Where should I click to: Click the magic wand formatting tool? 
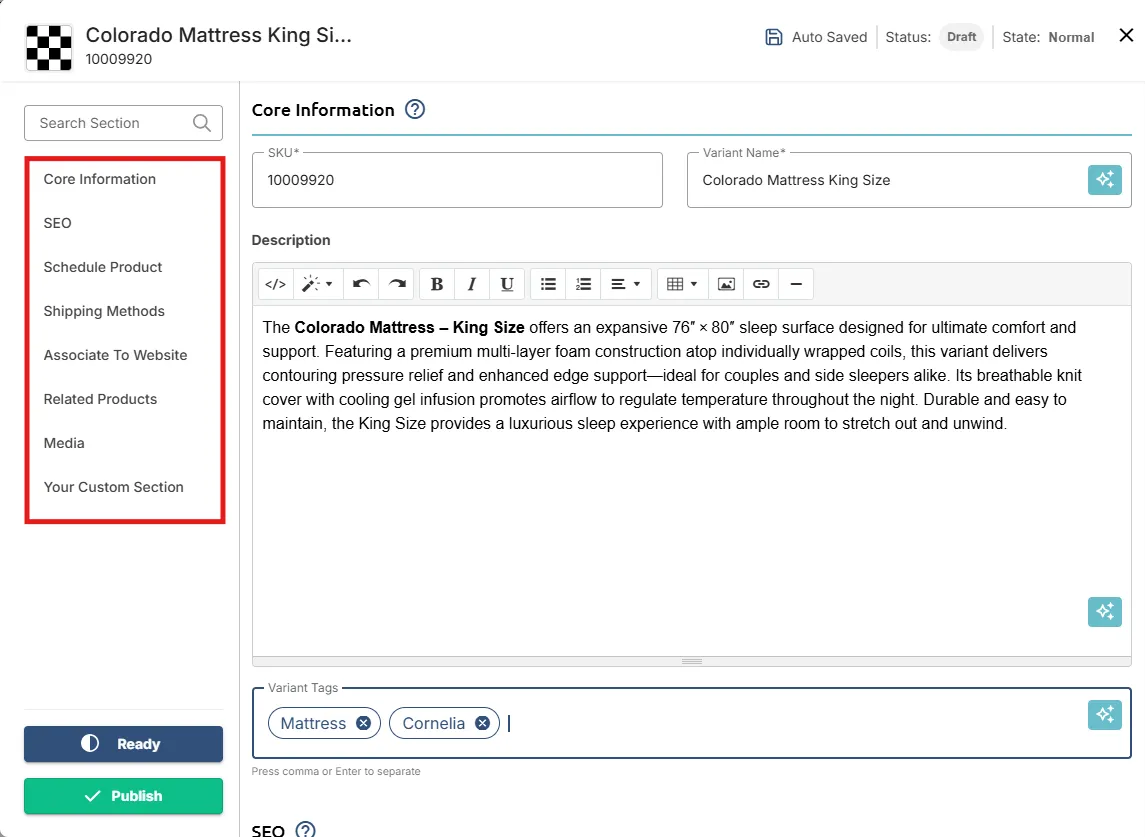[x=317, y=284]
